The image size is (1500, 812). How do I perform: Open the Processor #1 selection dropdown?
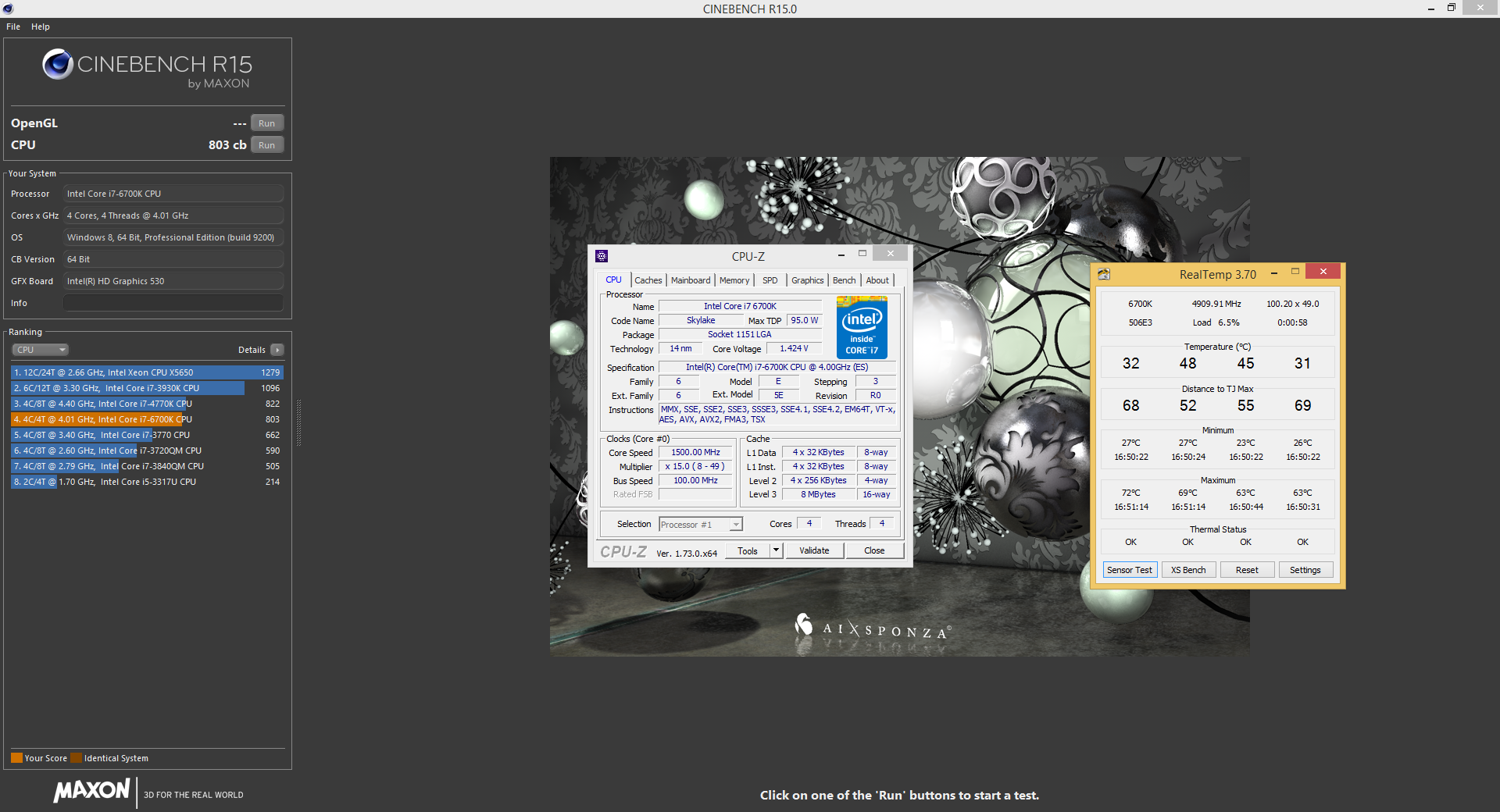[x=701, y=525]
